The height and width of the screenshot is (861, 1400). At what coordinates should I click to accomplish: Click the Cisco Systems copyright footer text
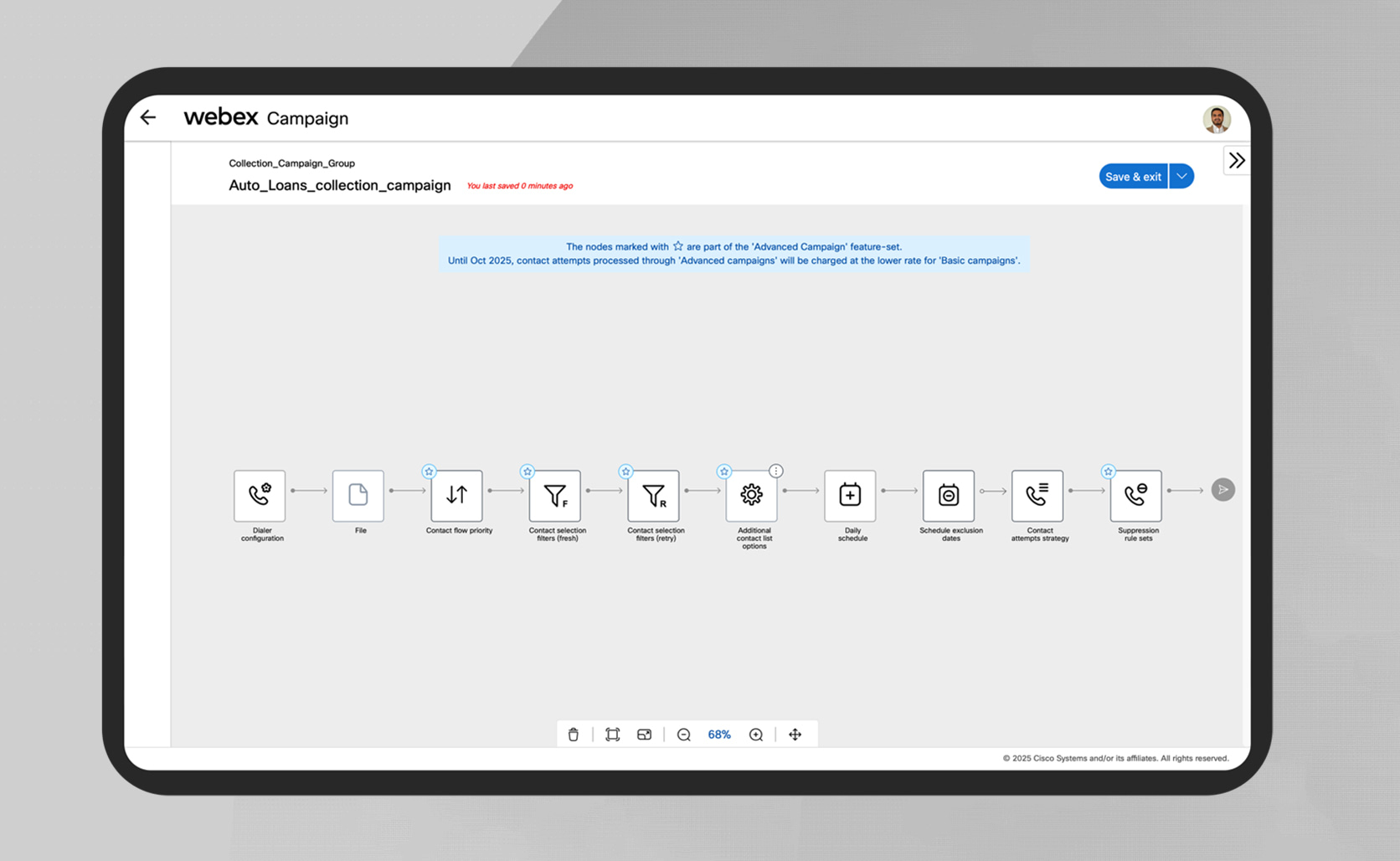coord(1116,758)
